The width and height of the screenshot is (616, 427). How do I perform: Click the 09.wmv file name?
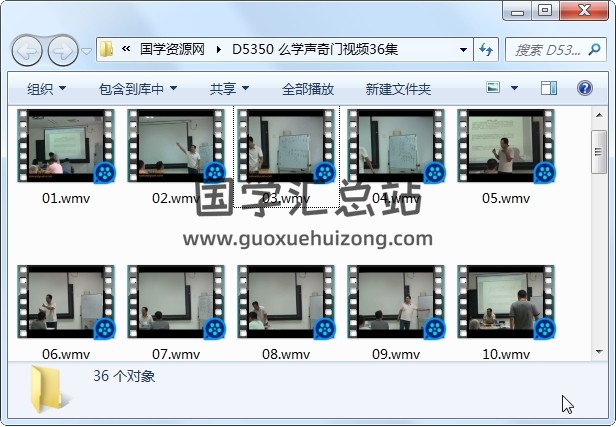[396, 354]
